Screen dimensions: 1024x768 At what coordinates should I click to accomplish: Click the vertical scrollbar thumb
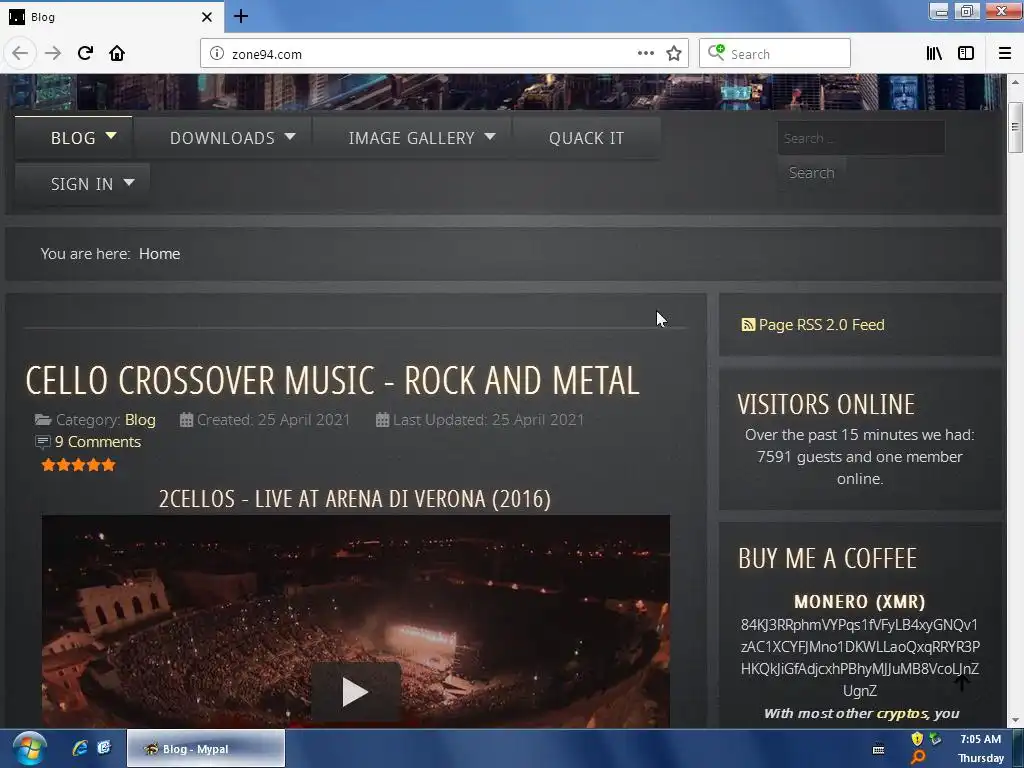(1015, 127)
